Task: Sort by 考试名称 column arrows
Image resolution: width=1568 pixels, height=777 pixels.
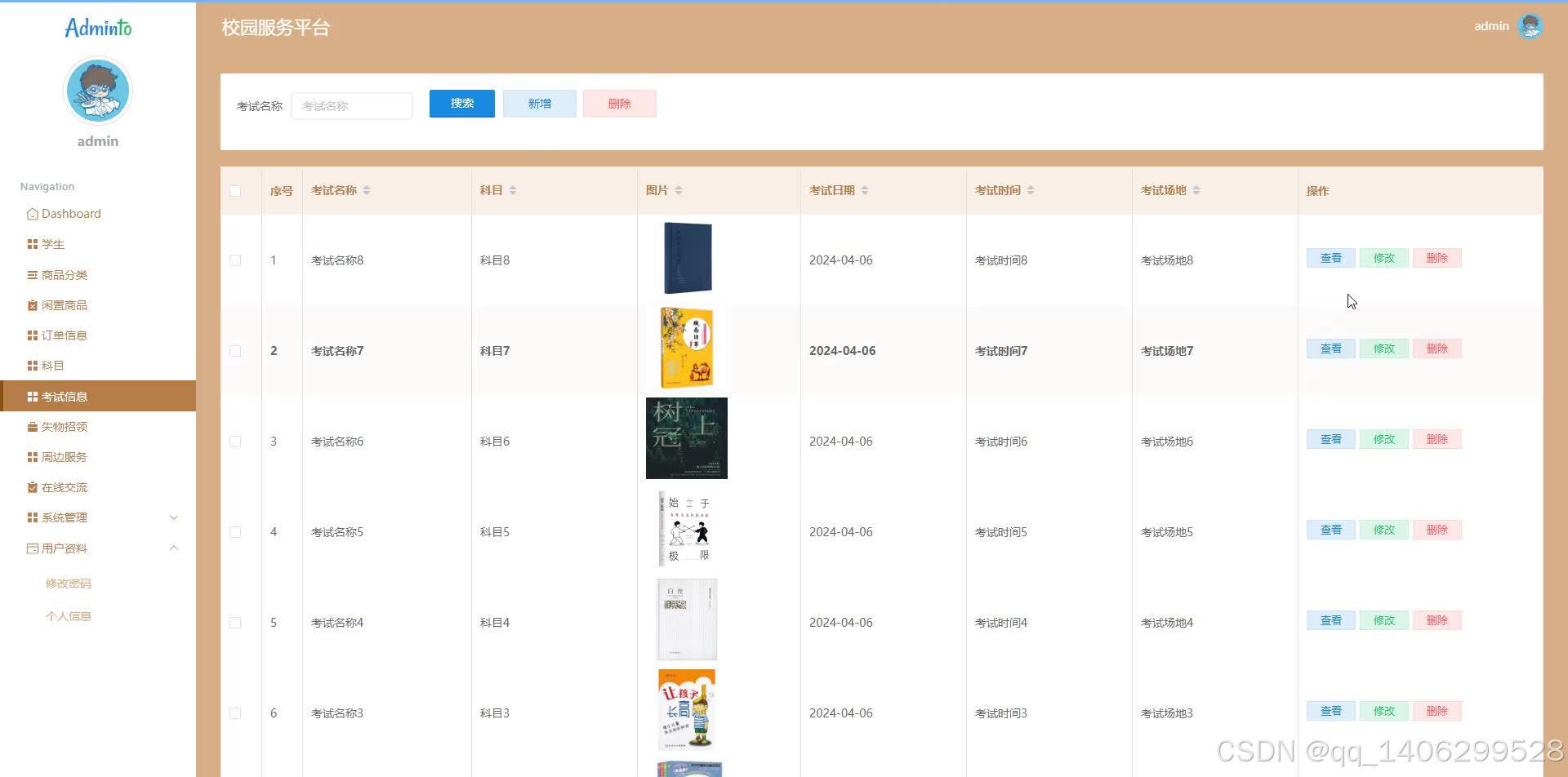Action: tap(367, 190)
